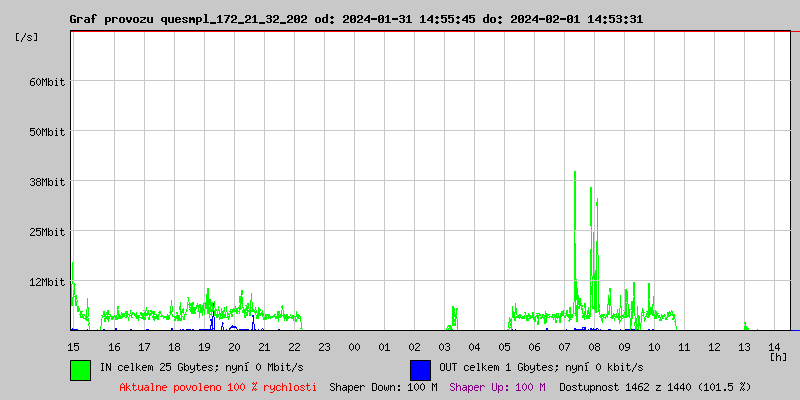Image resolution: width=800 pixels, height=400 pixels.
Task: Click the 07 hour label on x-axis
Action: point(565,347)
